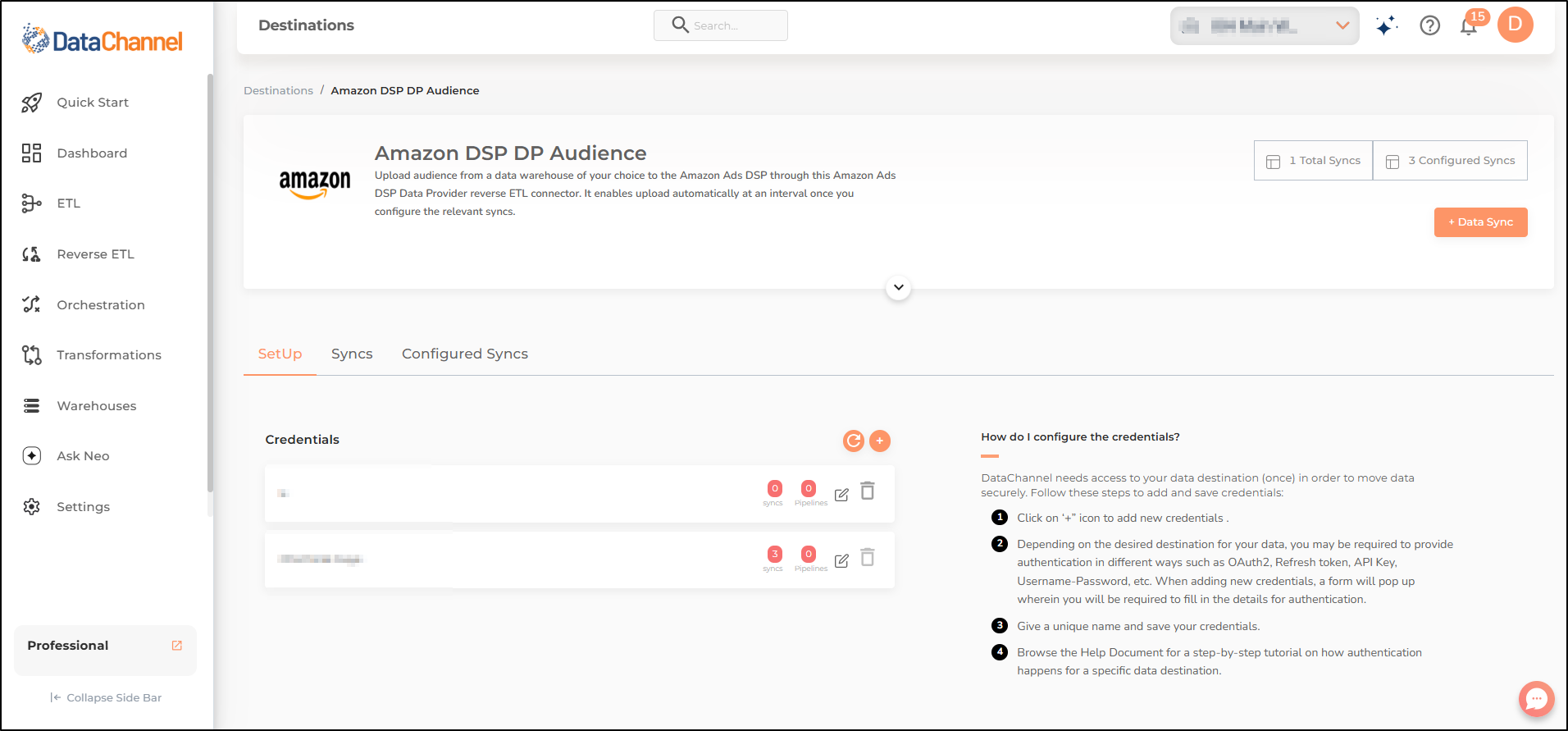The width and height of the screenshot is (1568, 731).
Task: Expand the destination header chevron
Action: click(x=899, y=288)
